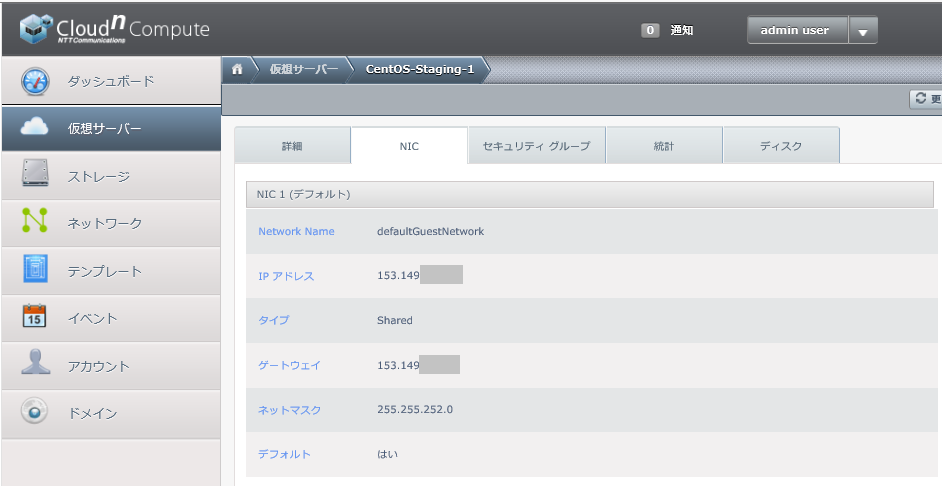Click the blue Template icon

35,270
